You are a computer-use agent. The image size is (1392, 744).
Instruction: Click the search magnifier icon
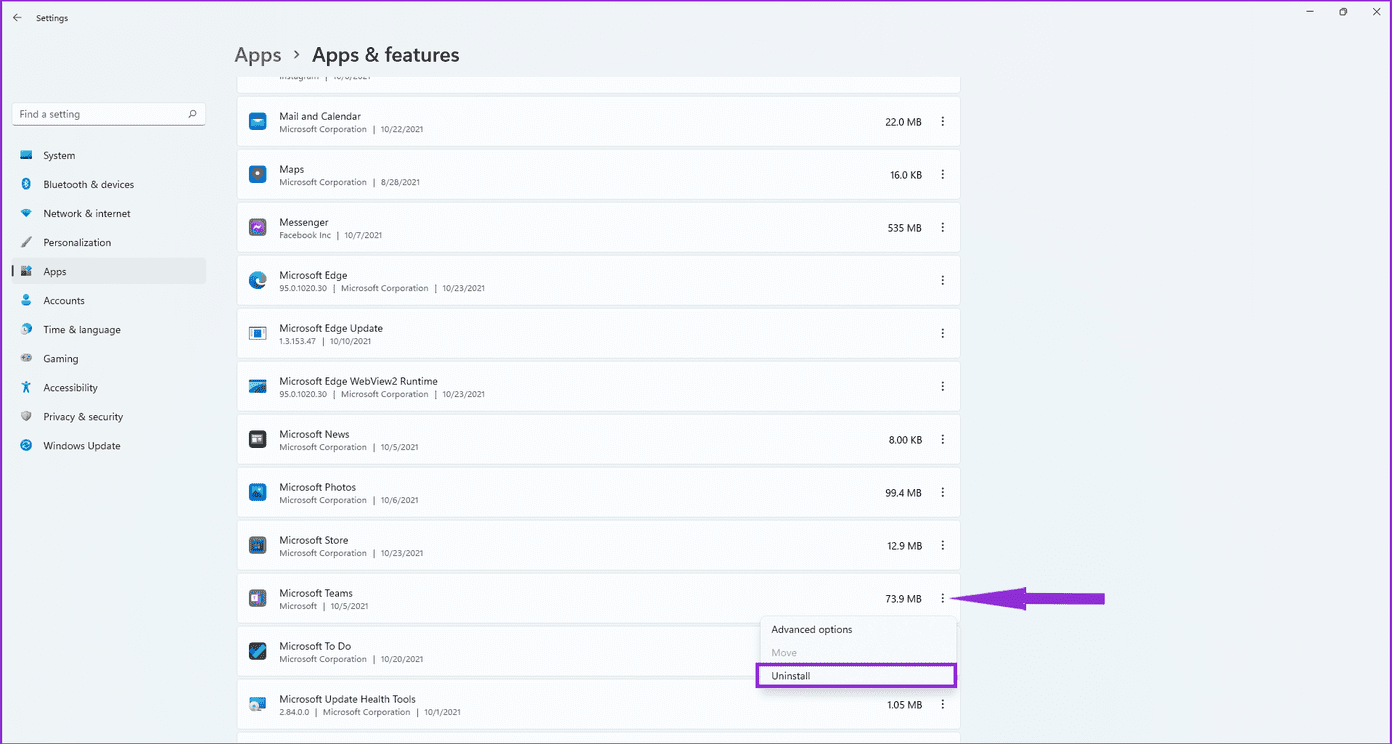[x=193, y=114]
